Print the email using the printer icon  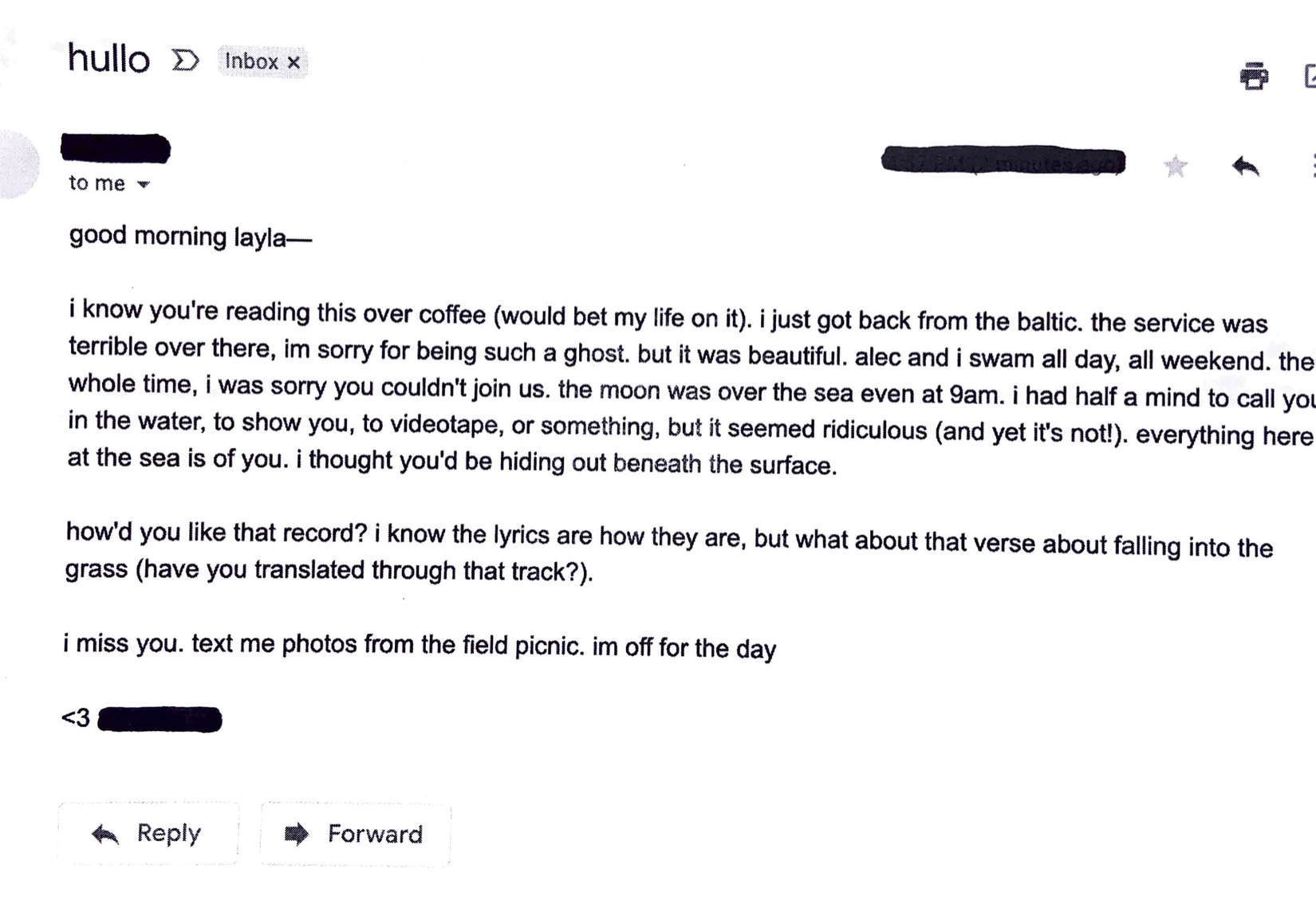1254,76
